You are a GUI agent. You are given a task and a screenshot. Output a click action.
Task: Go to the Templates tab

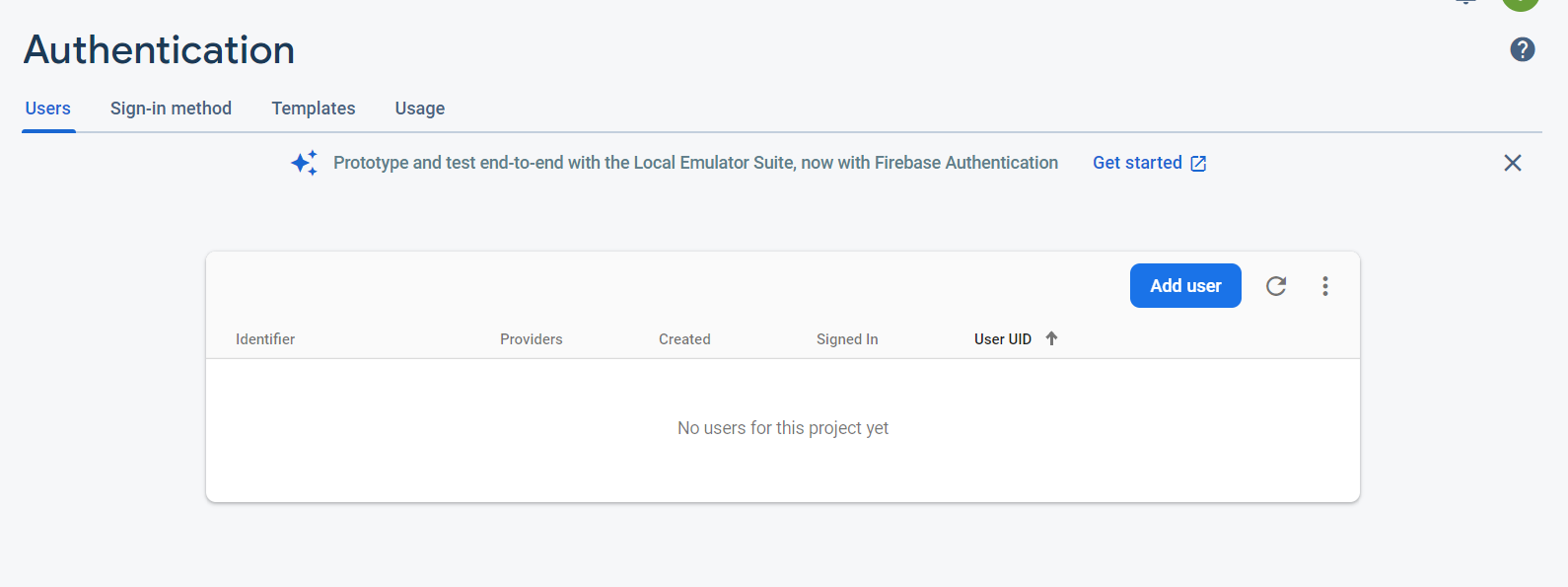point(314,109)
